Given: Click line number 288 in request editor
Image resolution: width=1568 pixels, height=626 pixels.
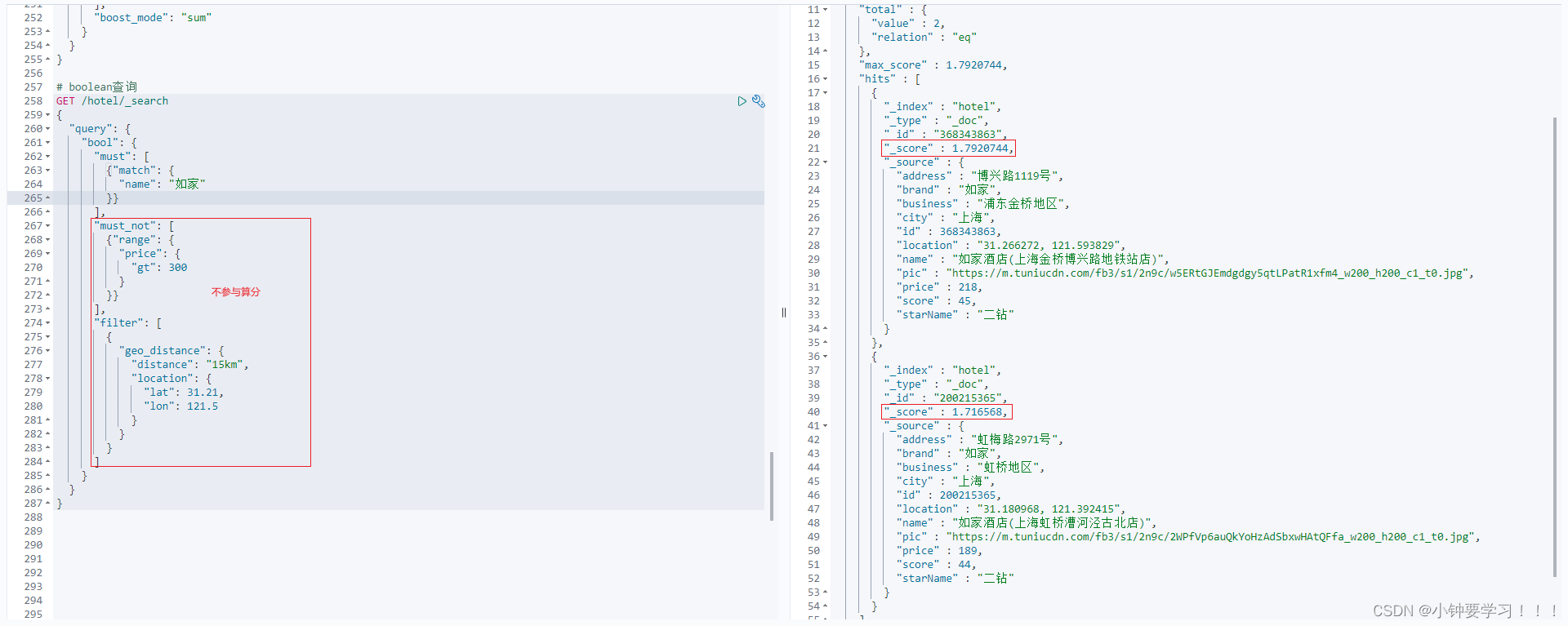Looking at the screenshot, I should [x=33, y=517].
